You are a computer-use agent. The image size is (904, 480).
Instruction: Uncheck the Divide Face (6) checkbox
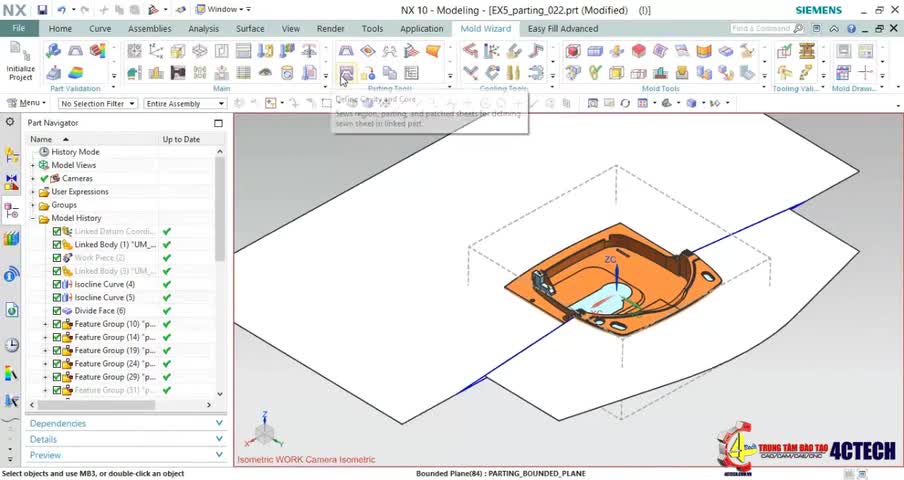tap(56, 311)
